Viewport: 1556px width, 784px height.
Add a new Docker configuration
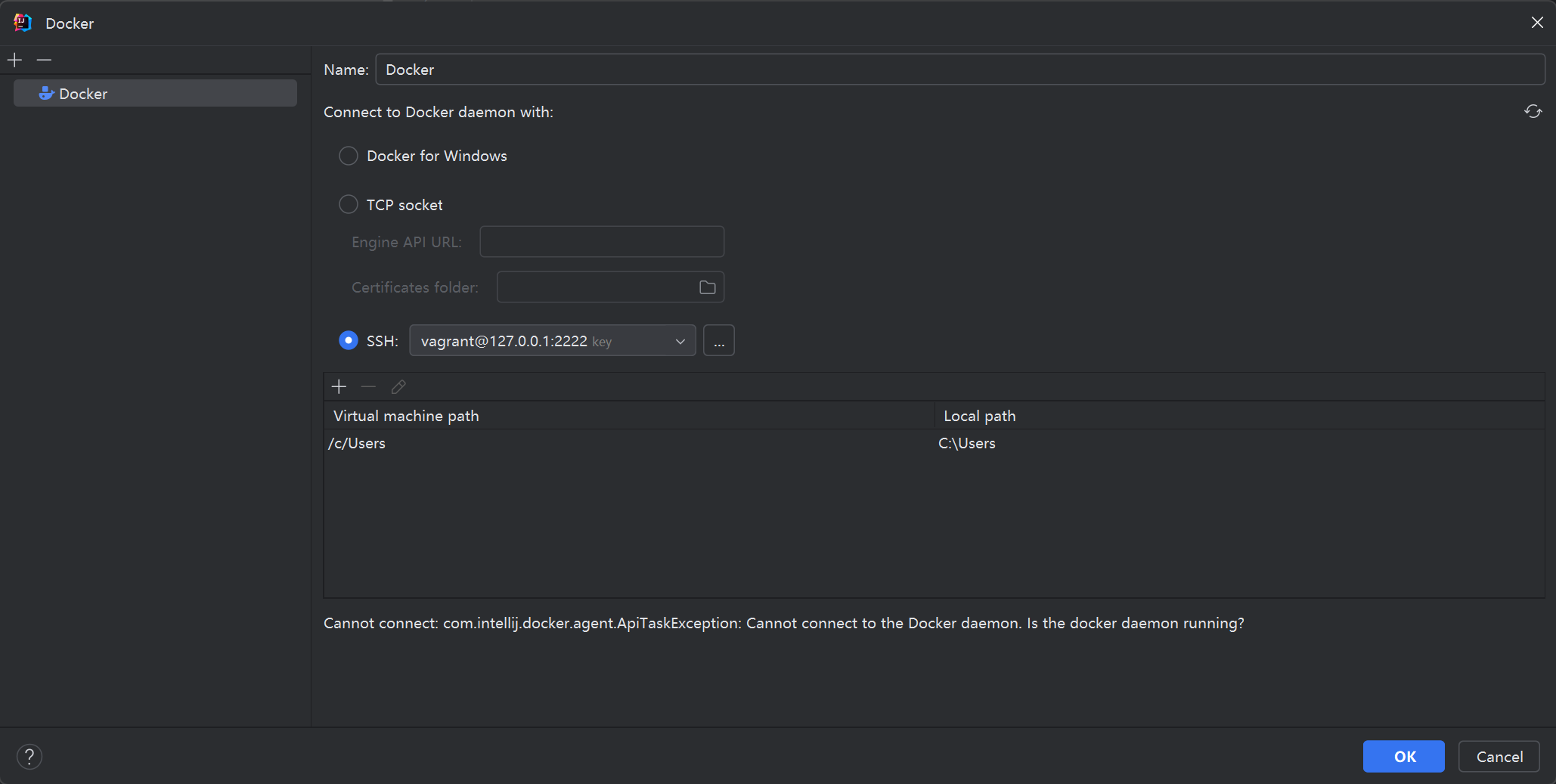15,60
